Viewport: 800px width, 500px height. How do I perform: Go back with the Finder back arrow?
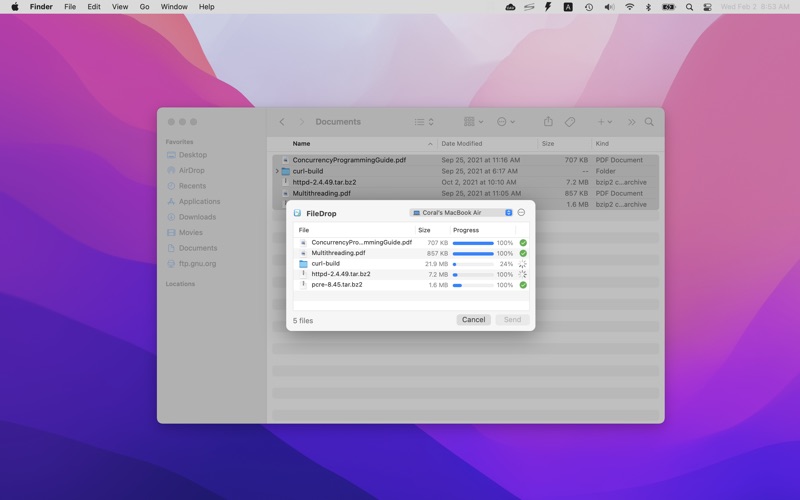click(x=282, y=122)
